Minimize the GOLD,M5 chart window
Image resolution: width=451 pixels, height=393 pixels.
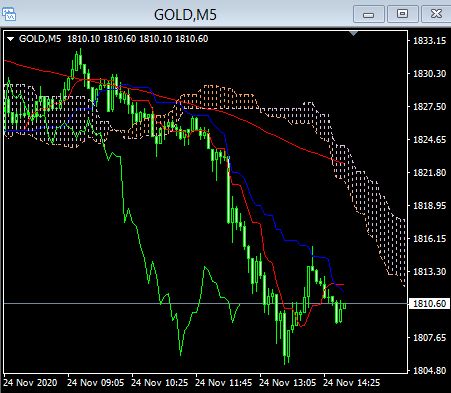click(x=369, y=14)
